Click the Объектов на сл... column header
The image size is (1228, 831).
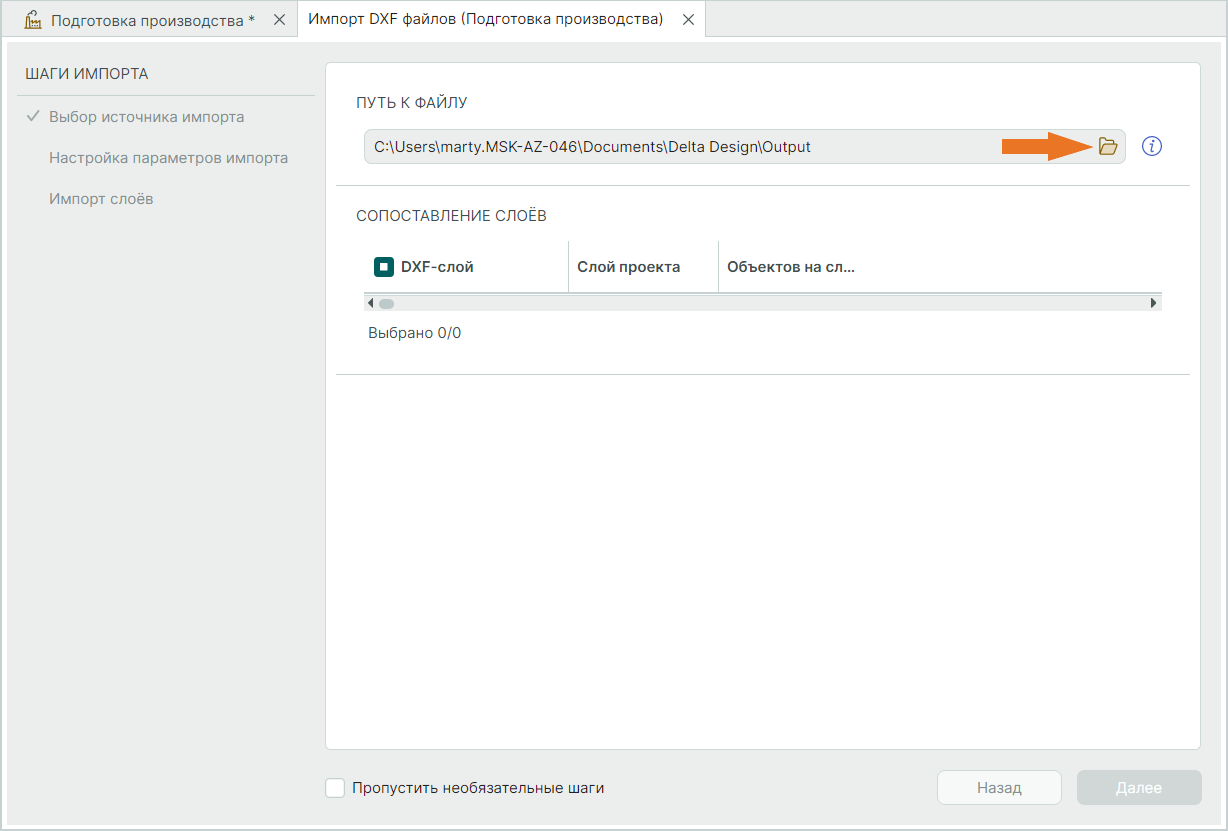(791, 267)
